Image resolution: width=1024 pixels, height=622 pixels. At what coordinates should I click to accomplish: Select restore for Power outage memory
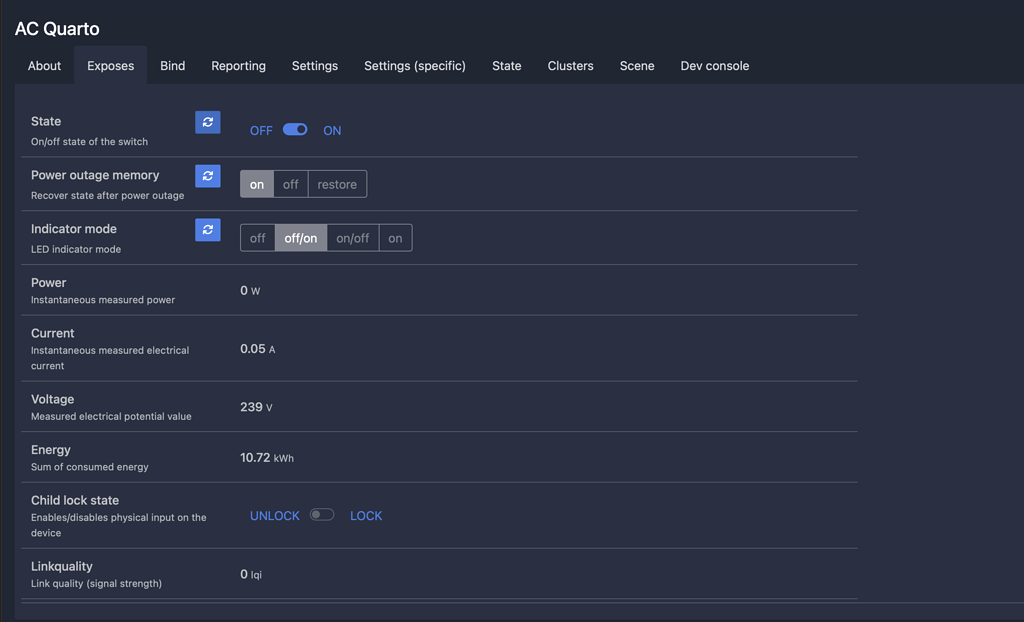click(337, 183)
